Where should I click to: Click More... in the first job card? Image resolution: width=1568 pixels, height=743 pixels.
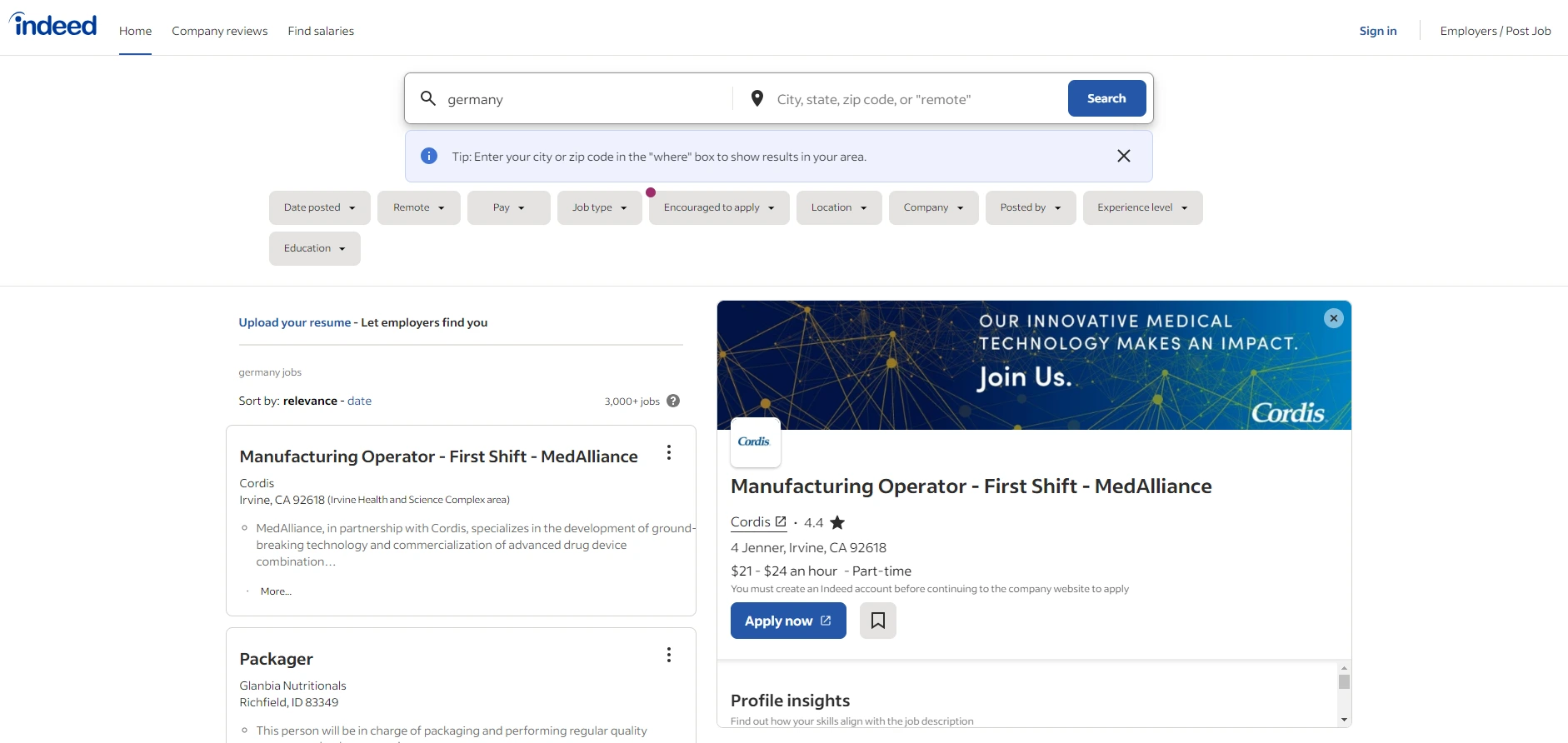(276, 591)
